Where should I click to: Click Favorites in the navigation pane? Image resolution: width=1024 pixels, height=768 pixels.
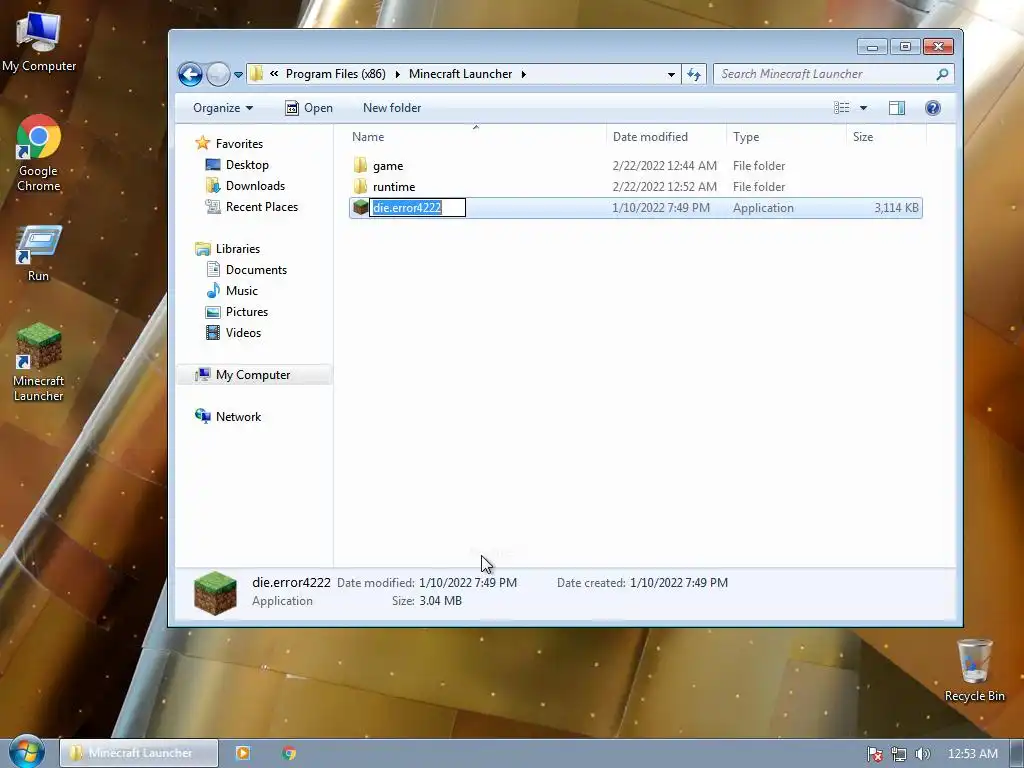(x=239, y=144)
